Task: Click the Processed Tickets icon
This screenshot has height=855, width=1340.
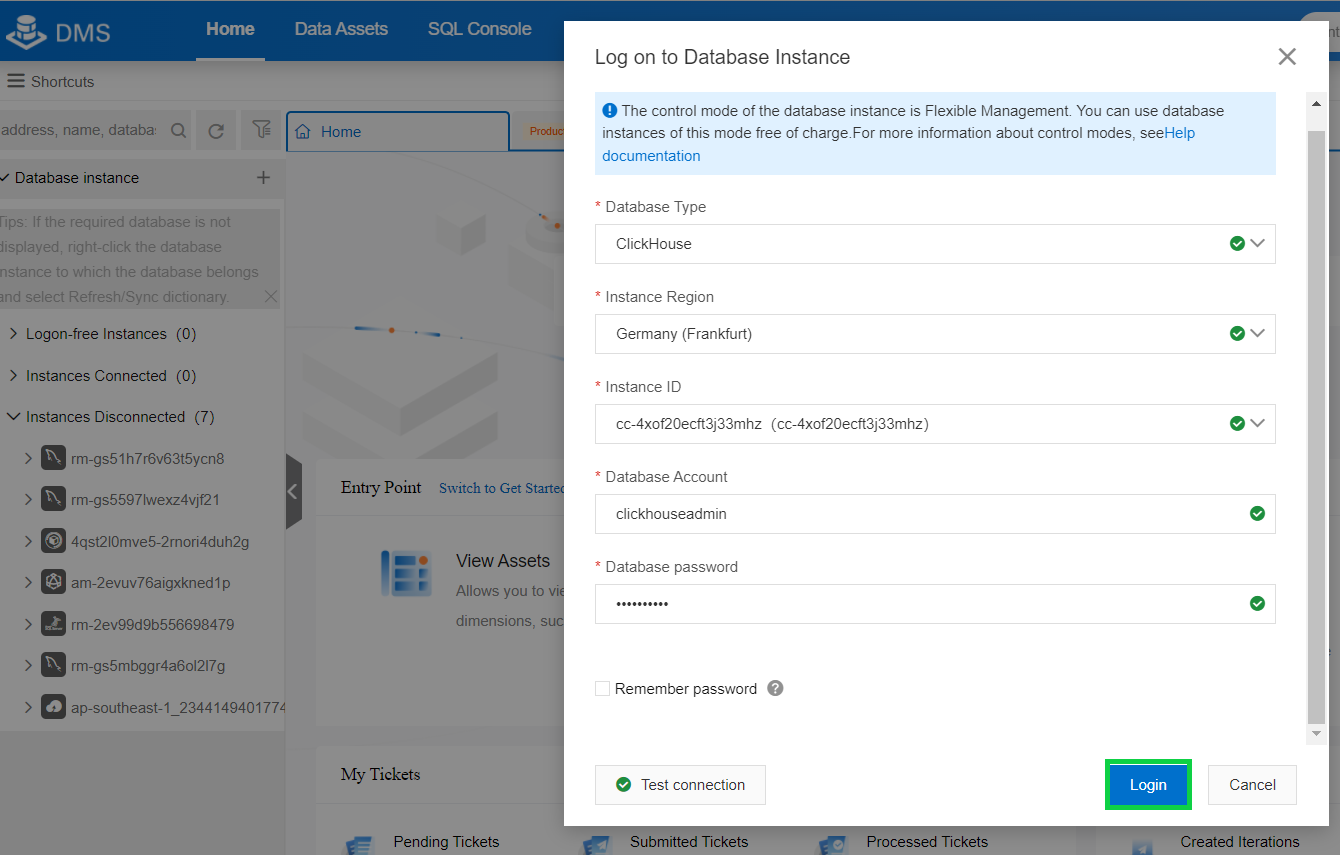Action: tap(833, 844)
